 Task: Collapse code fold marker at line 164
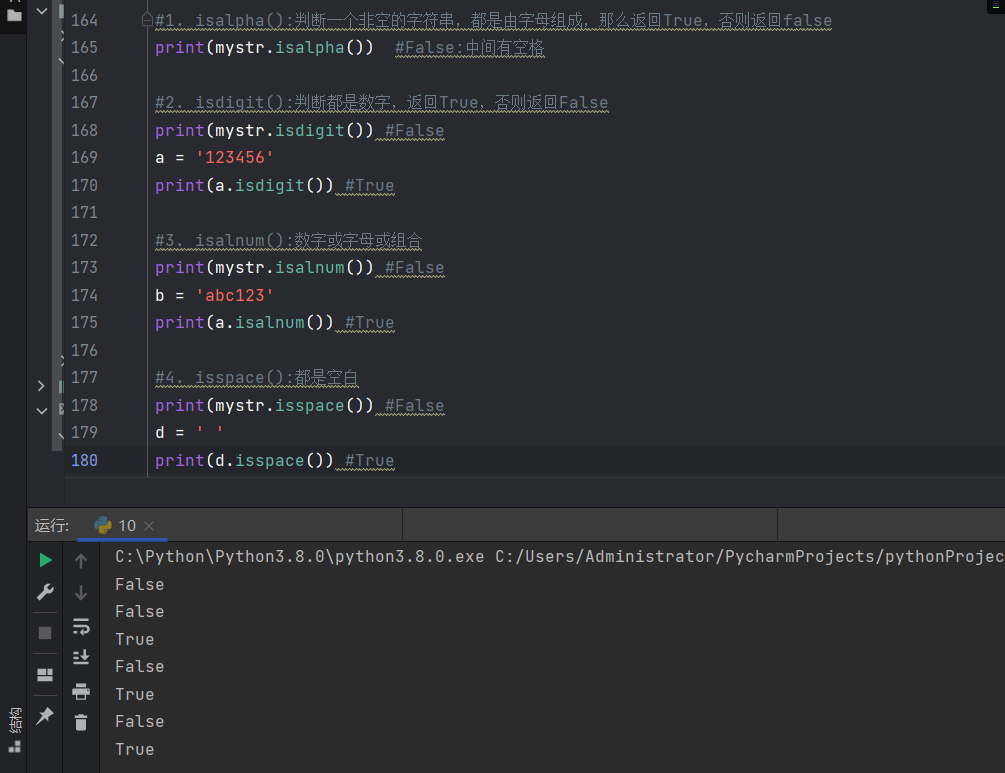tap(148, 20)
